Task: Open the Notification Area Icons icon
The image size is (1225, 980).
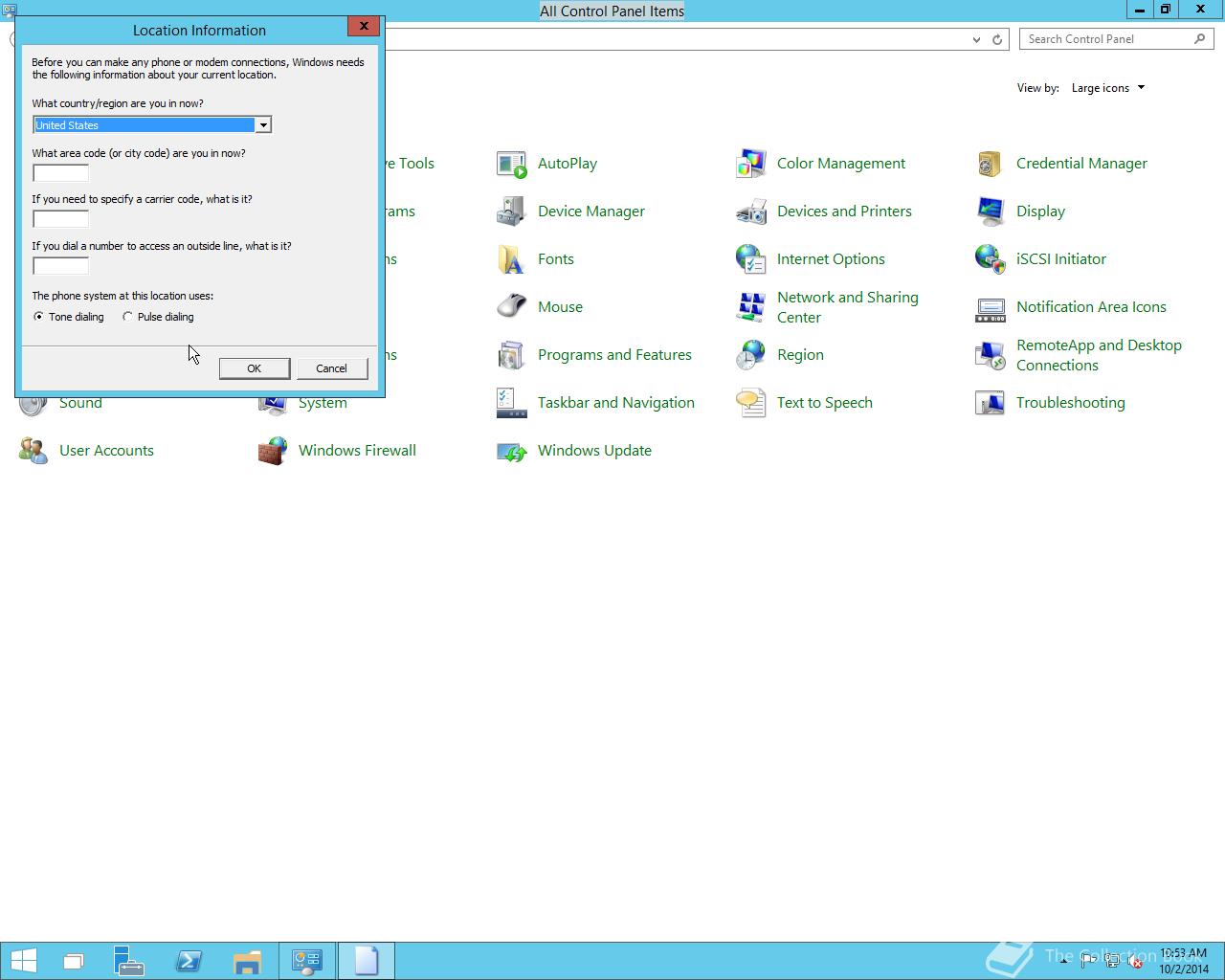Action: coord(991,307)
